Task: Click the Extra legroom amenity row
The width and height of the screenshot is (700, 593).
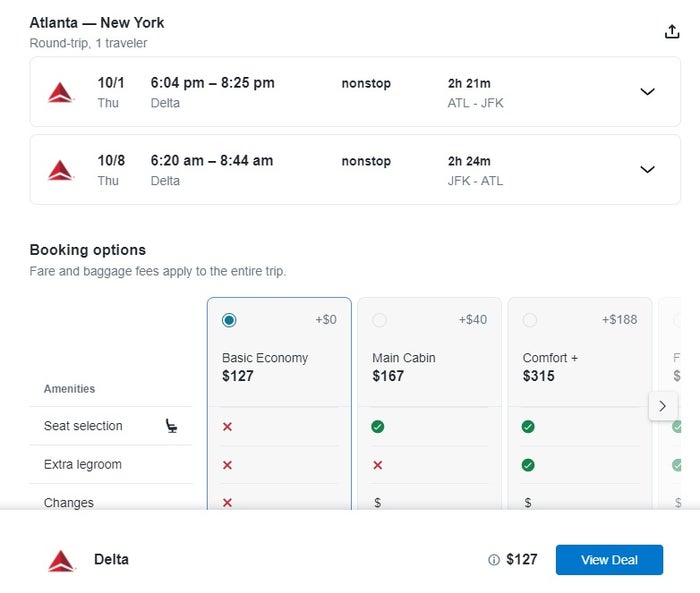Action: point(111,464)
